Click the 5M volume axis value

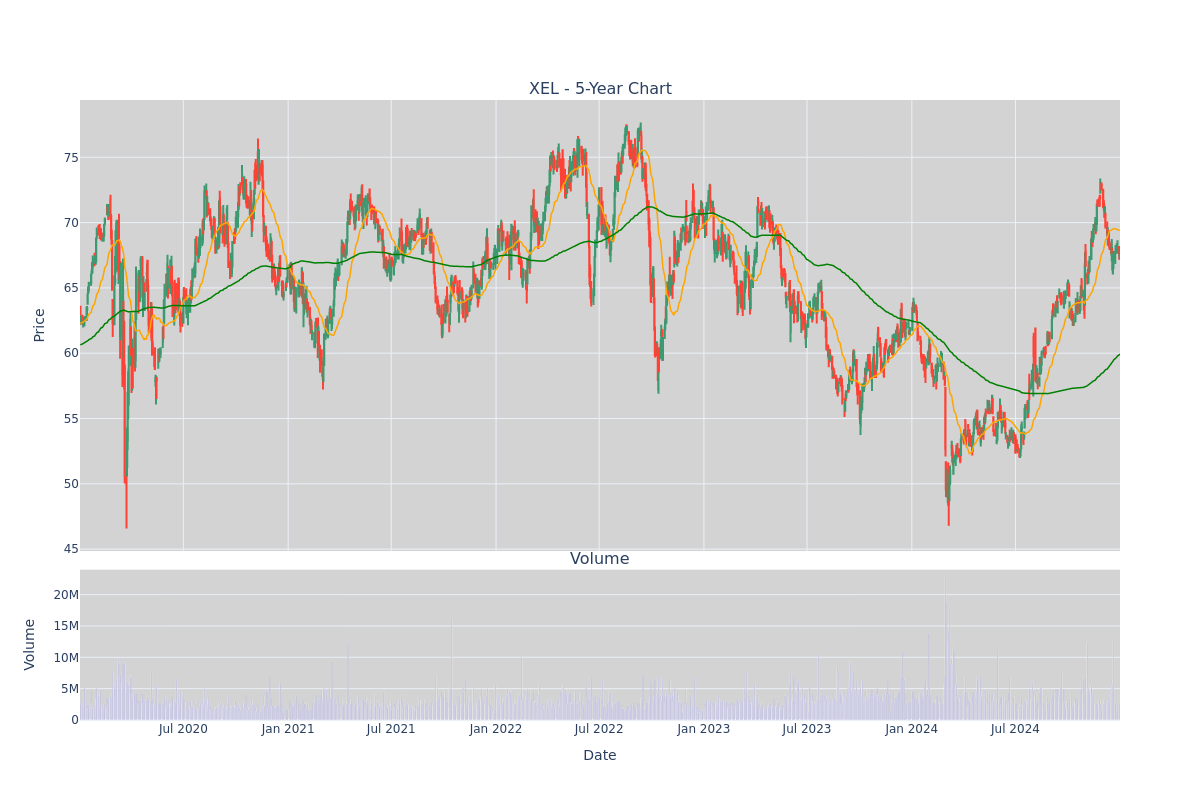click(x=70, y=689)
